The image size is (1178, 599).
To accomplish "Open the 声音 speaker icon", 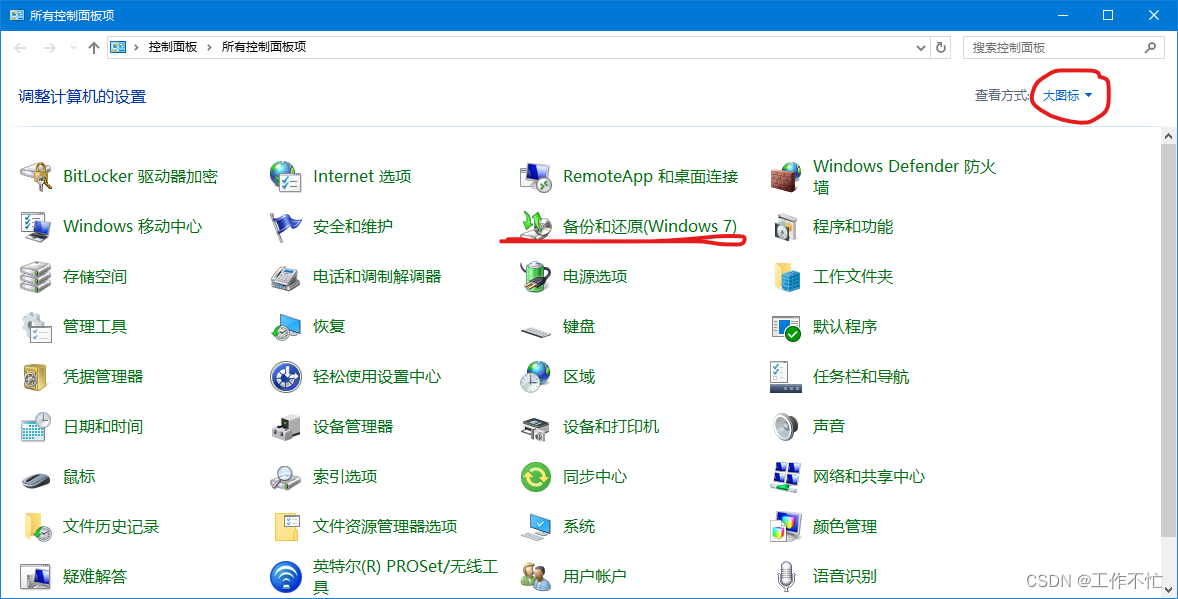I will pyautogui.click(x=786, y=427).
